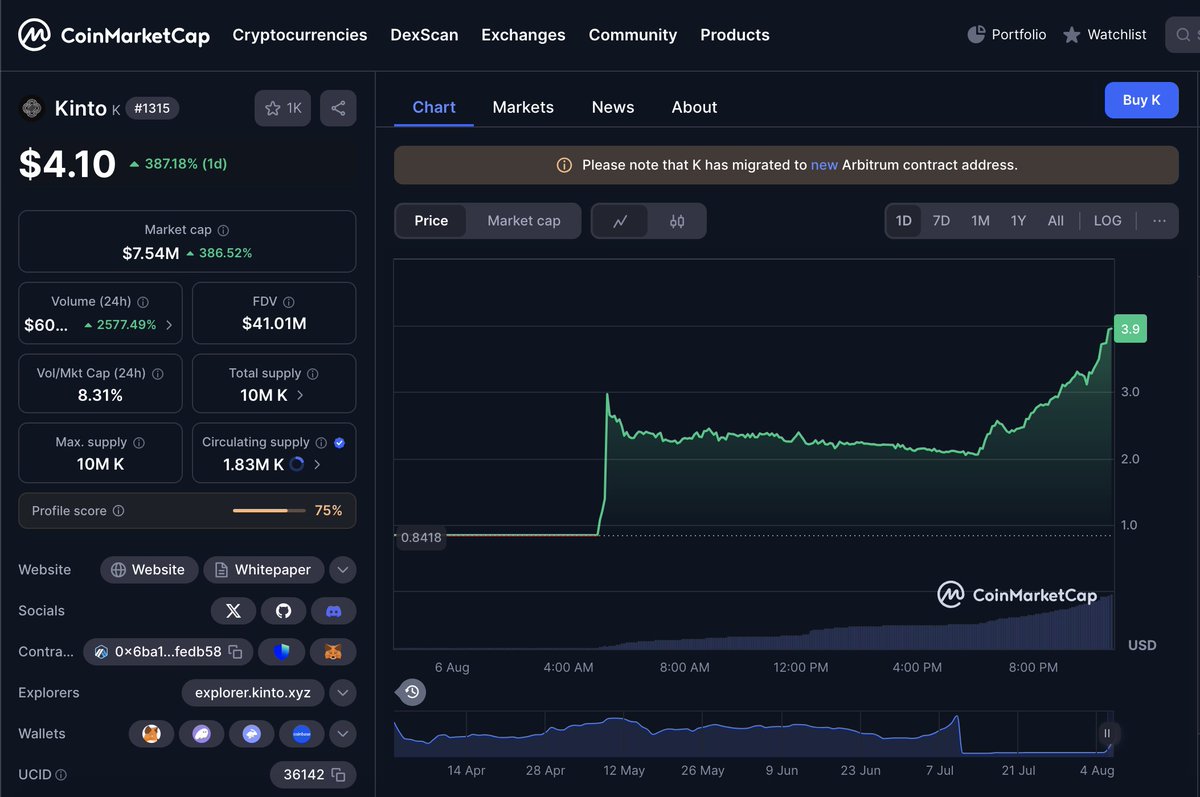Click the Profile score progress bar
This screenshot has height=797, width=1200.
[270, 511]
